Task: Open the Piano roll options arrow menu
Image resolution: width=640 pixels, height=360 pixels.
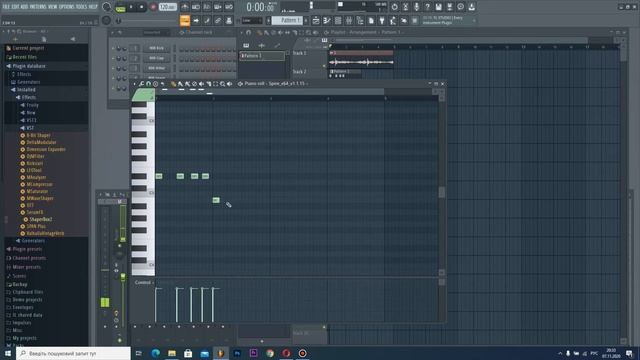Action: point(135,84)
